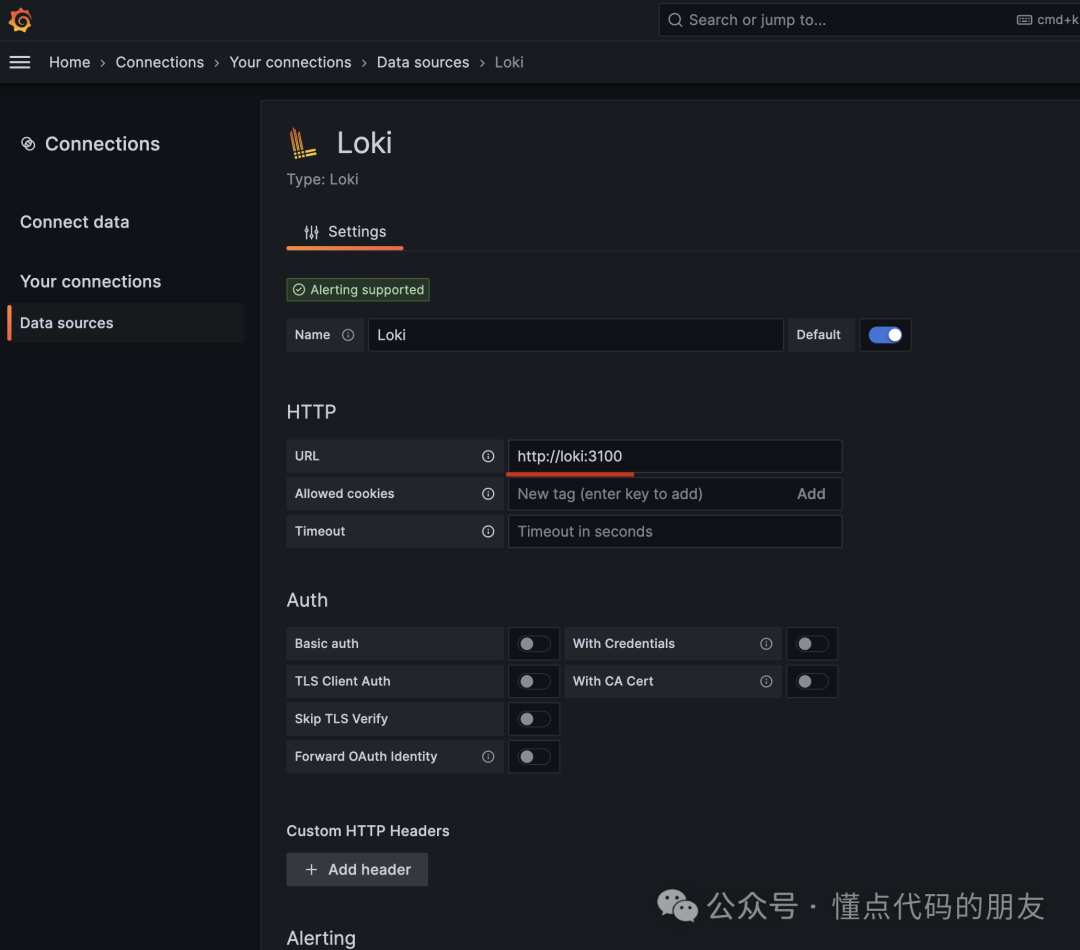The image size is (1080, 950).
Task: Select Your connections in sidebar
Action: click(90, 282)
